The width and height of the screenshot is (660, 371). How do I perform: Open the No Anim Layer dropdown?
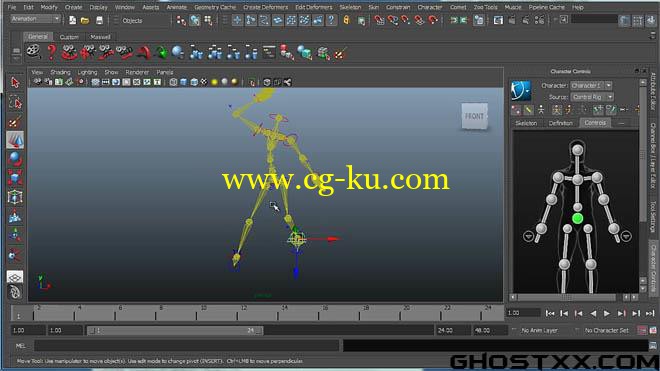539,331
